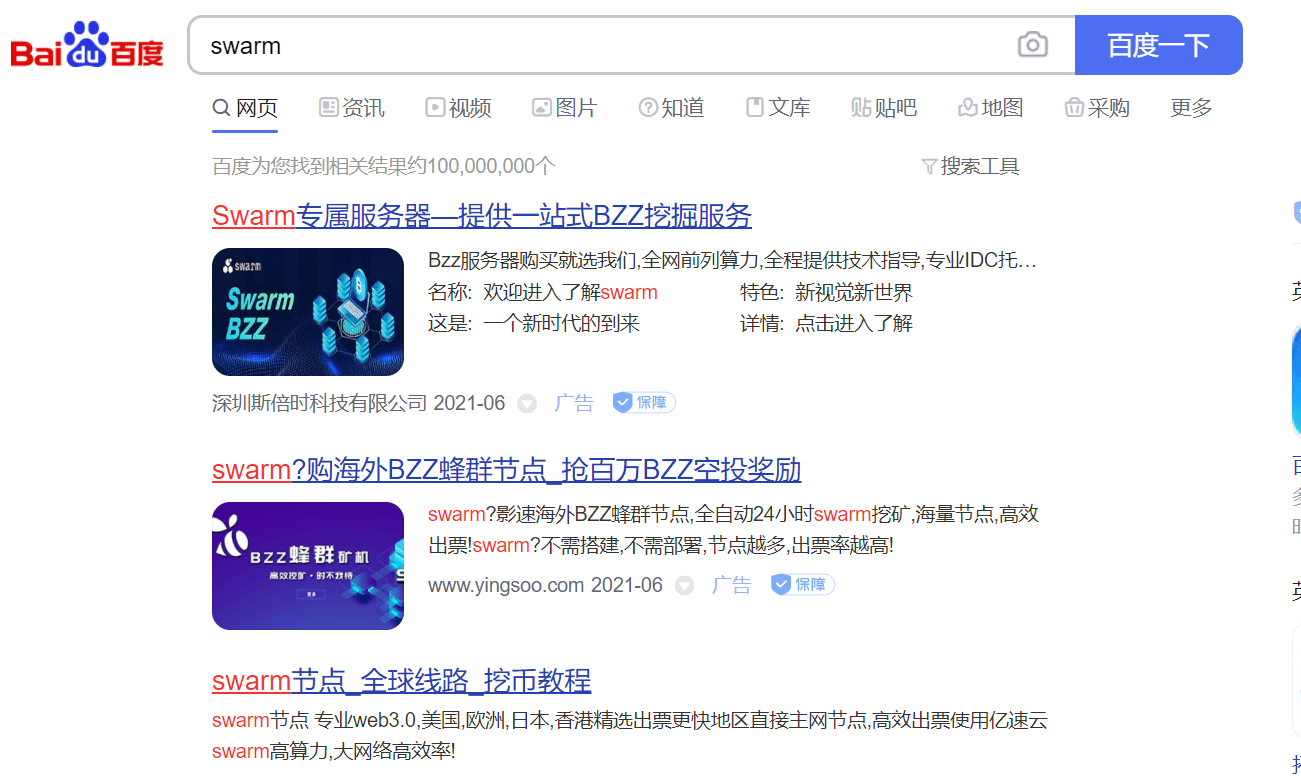This screenshot has height=776, width=1301.
Task: Expand the 更多 menu
Action: (1191, 108)
